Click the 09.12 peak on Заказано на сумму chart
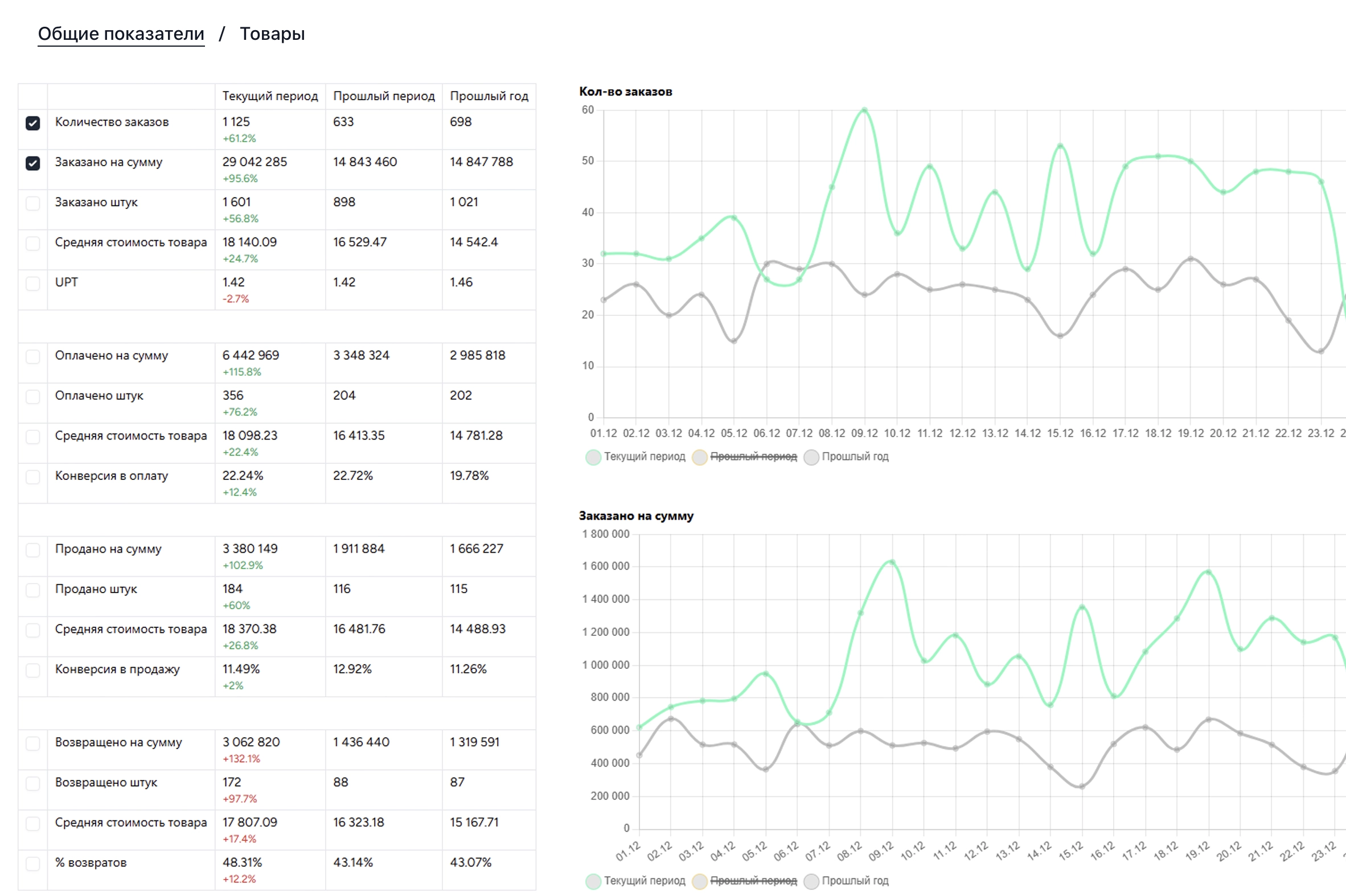The width and height of the screenshot is (1346, 896). click(x=892, y=562)
